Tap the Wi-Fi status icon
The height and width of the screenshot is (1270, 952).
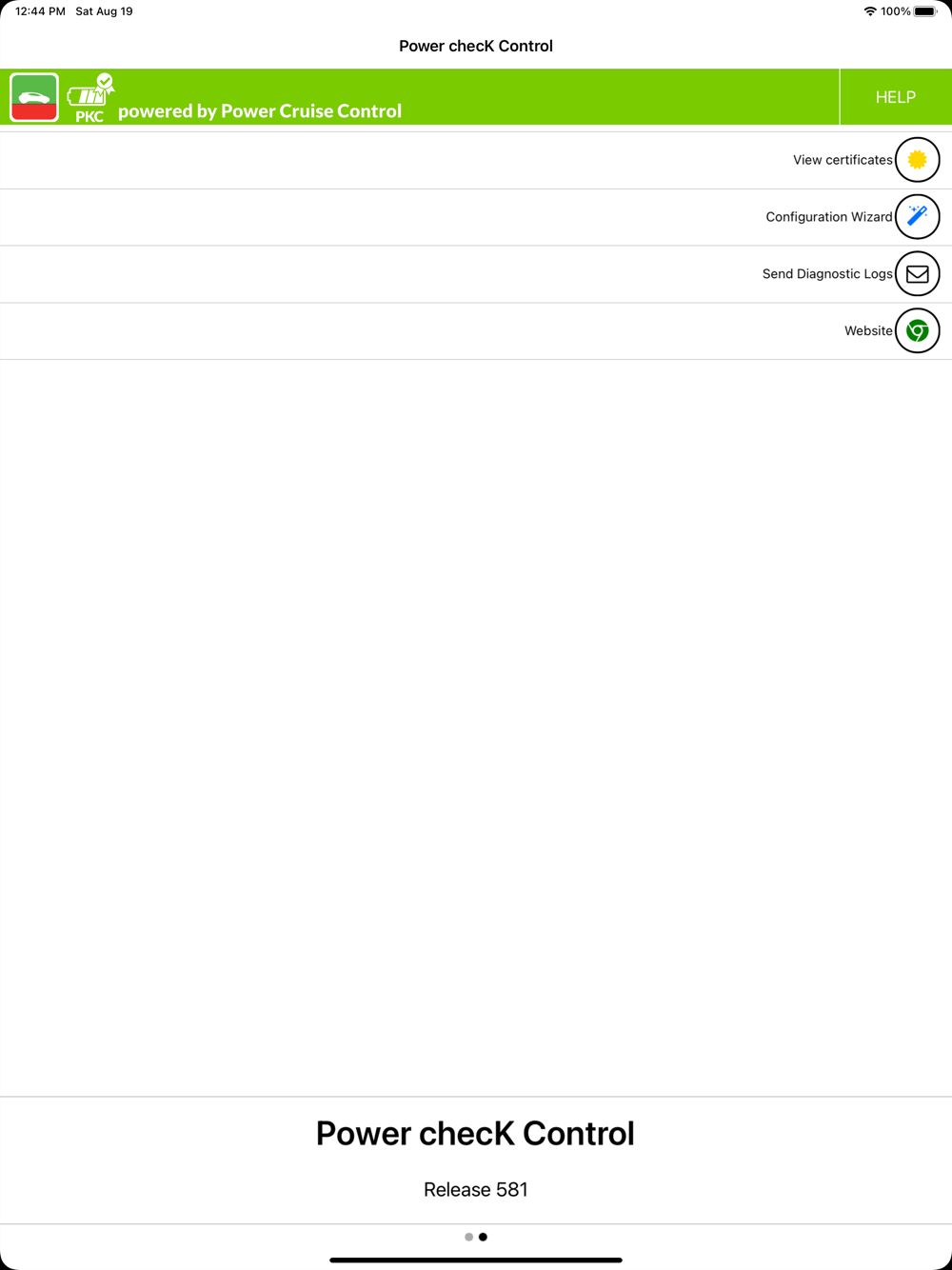pos(870,11)
